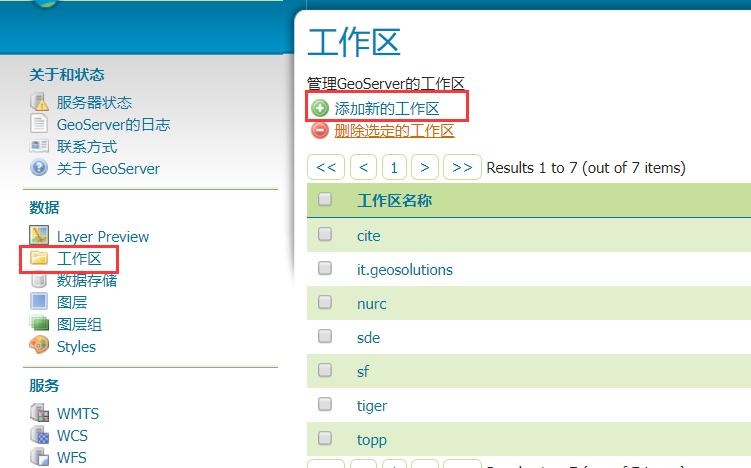Check the tiger workspace checkbox
Viewport: 751px width, 468px height.
325,404
